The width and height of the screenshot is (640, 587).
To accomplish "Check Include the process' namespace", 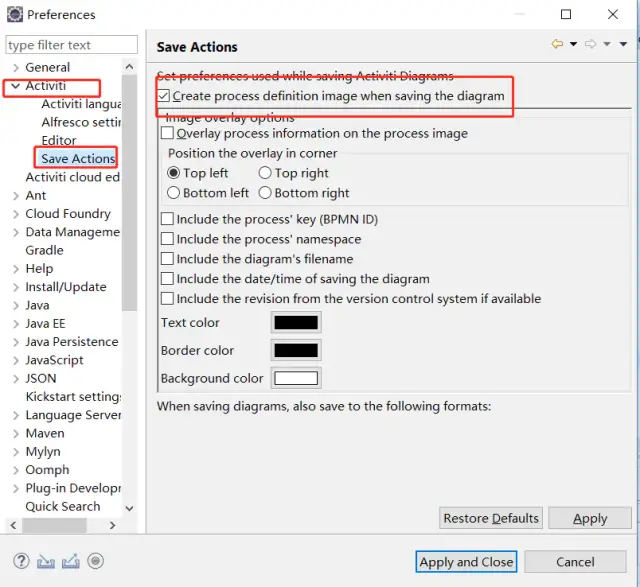I will [167, 239].
